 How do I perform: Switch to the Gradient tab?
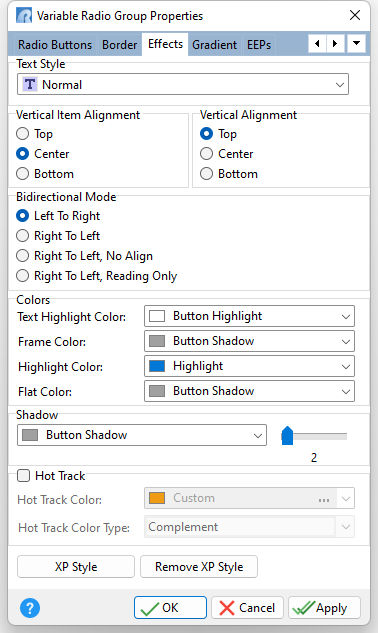(214, 44)
